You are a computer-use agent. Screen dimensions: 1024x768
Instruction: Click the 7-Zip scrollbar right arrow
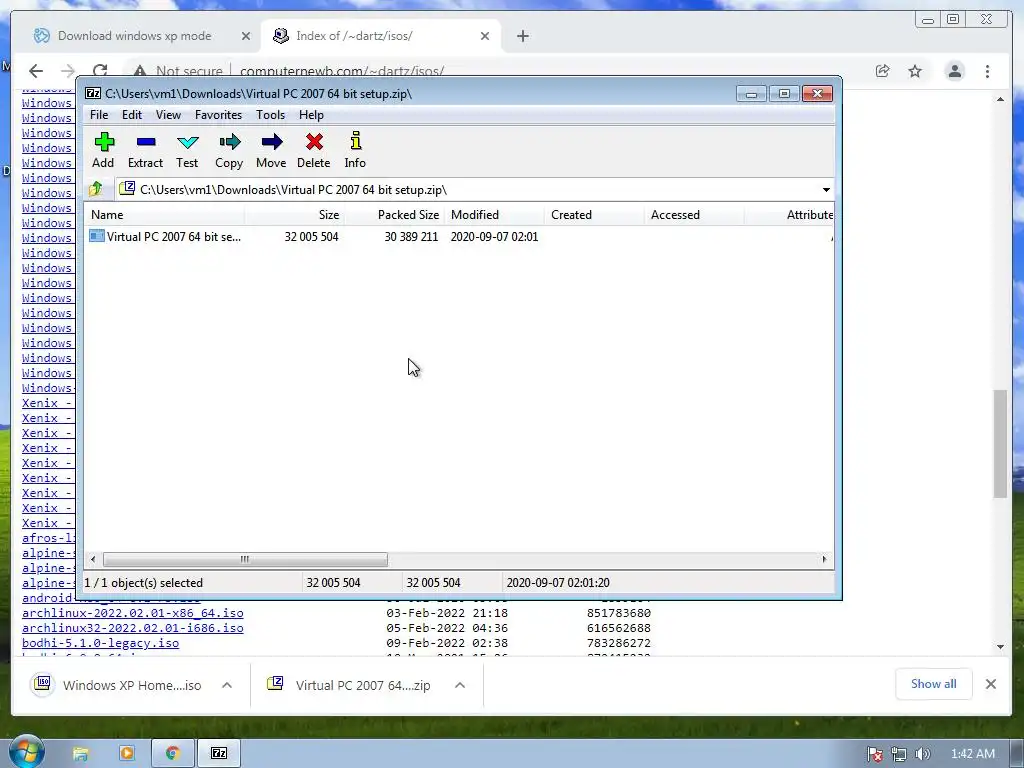pos(824,560)
